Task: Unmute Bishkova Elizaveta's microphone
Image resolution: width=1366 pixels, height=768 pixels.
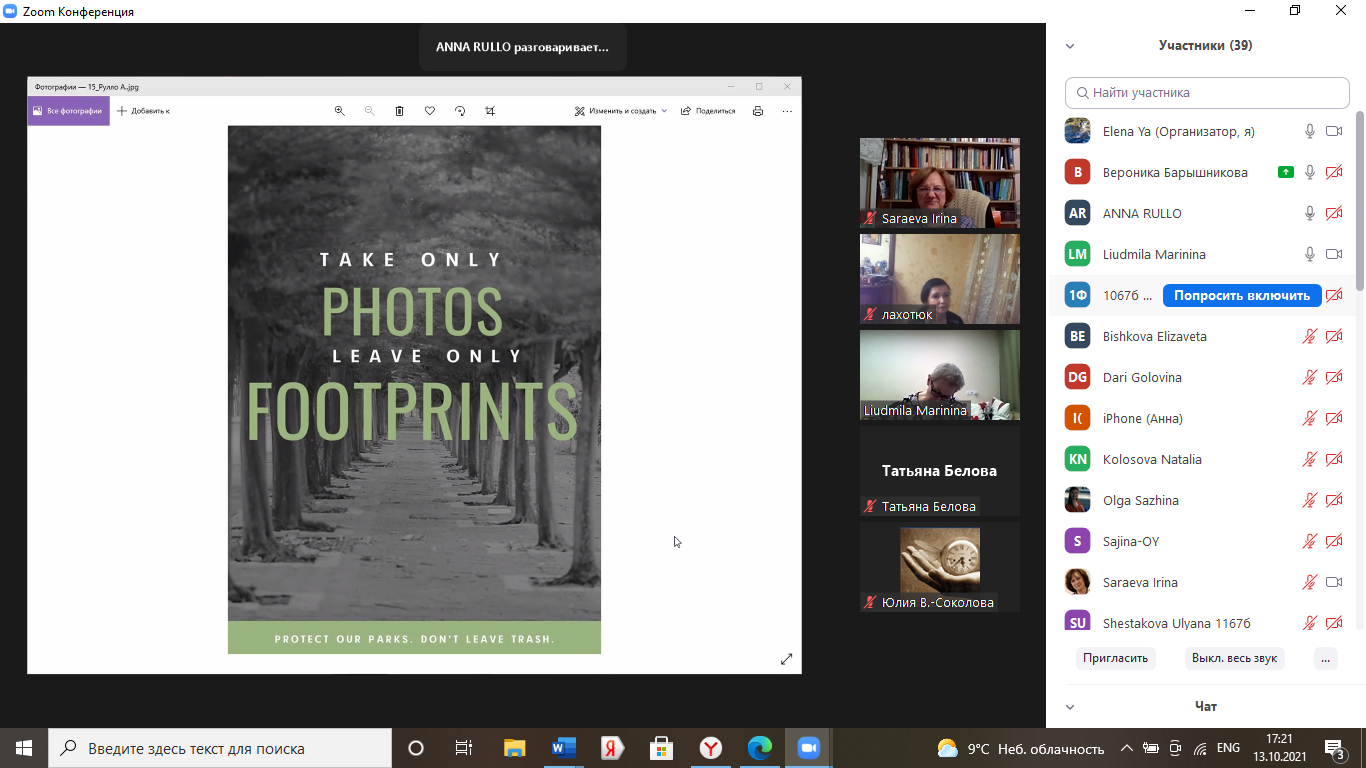Action: (x=1309, y=336)
